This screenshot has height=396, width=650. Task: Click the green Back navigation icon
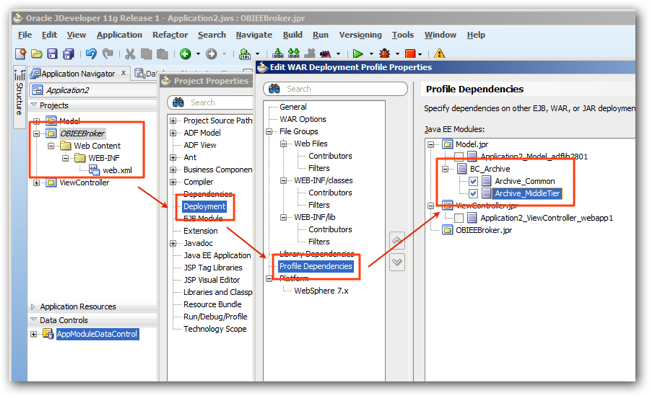(185, 53)
